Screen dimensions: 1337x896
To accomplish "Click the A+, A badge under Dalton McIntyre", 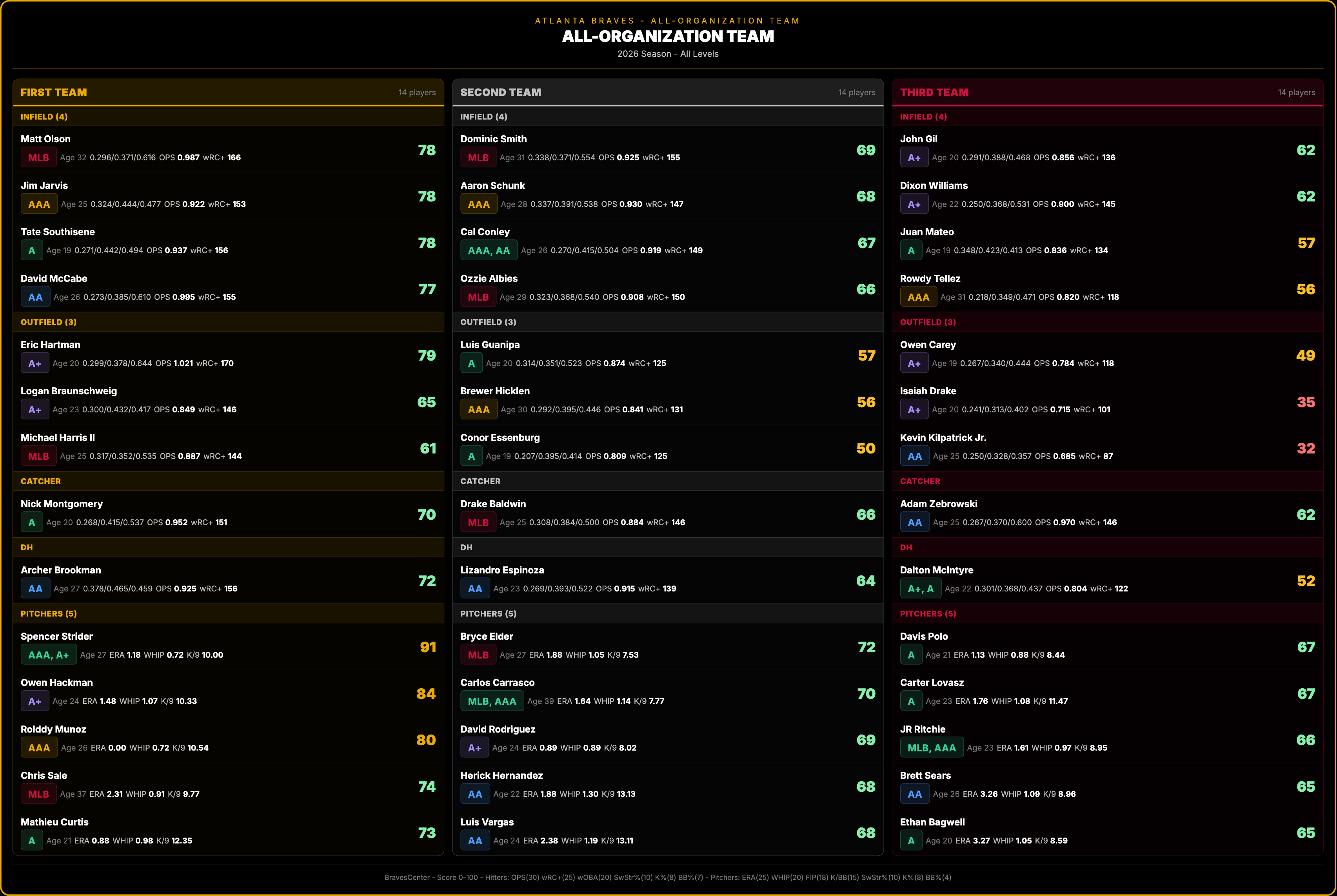I will [x=920, y=589].
